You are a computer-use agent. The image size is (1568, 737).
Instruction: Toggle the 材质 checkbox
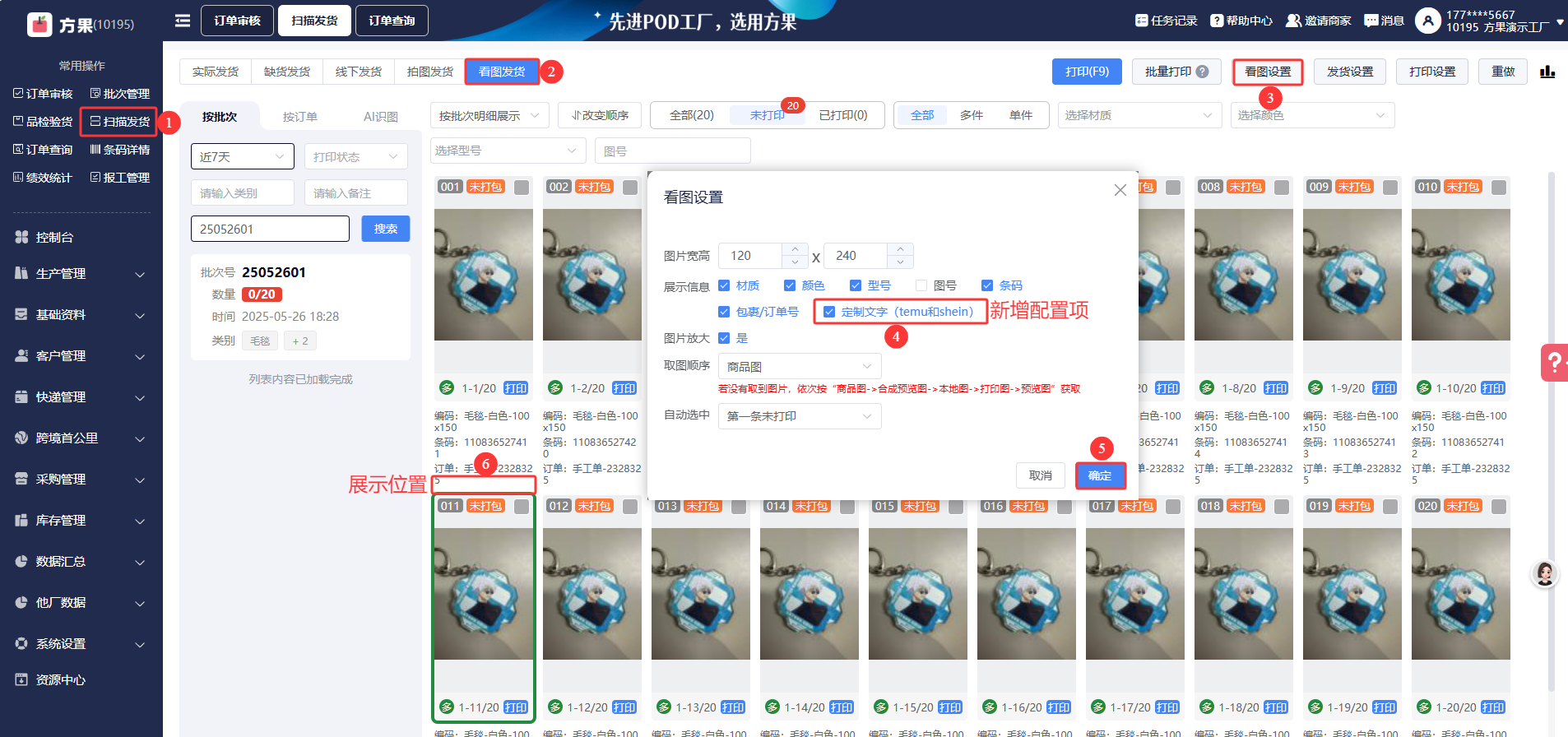[x=724, y=285]
